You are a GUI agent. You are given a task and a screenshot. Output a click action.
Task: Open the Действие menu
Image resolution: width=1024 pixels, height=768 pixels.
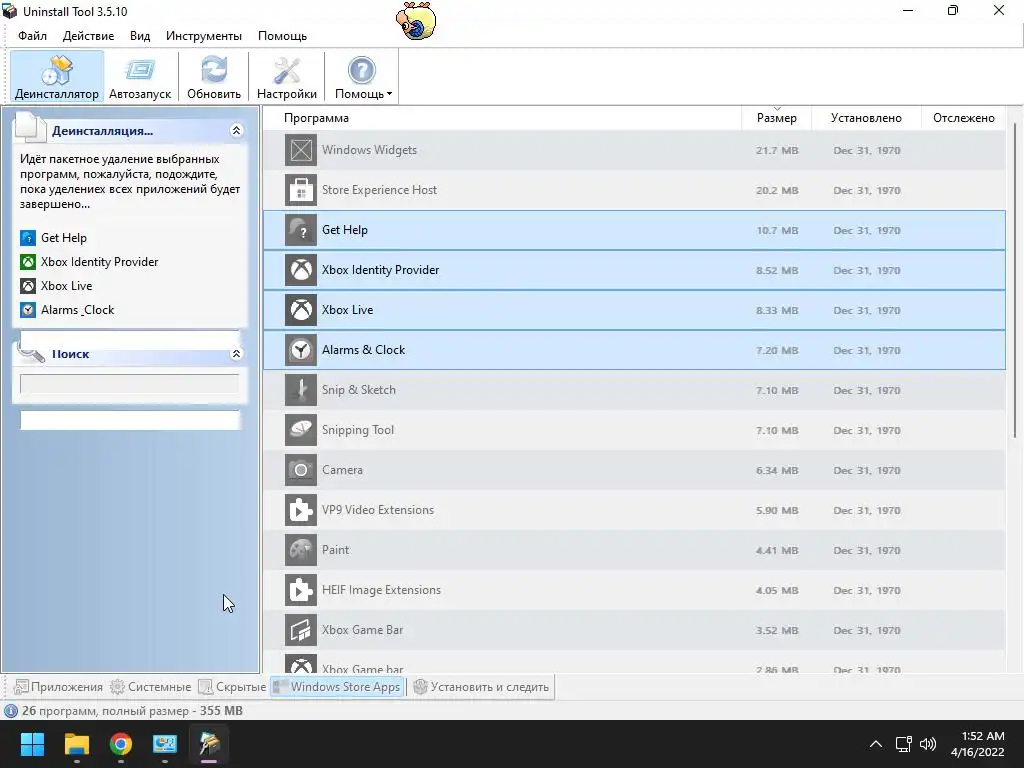click(88, 36)
